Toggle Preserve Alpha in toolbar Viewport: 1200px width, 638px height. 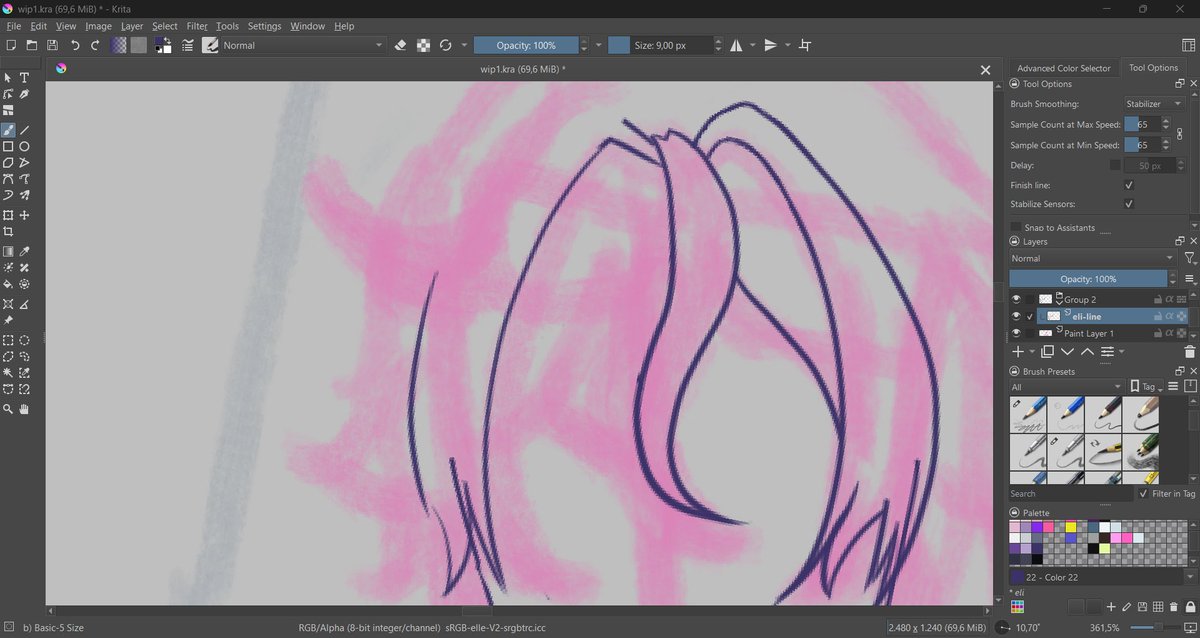(423, 45)
